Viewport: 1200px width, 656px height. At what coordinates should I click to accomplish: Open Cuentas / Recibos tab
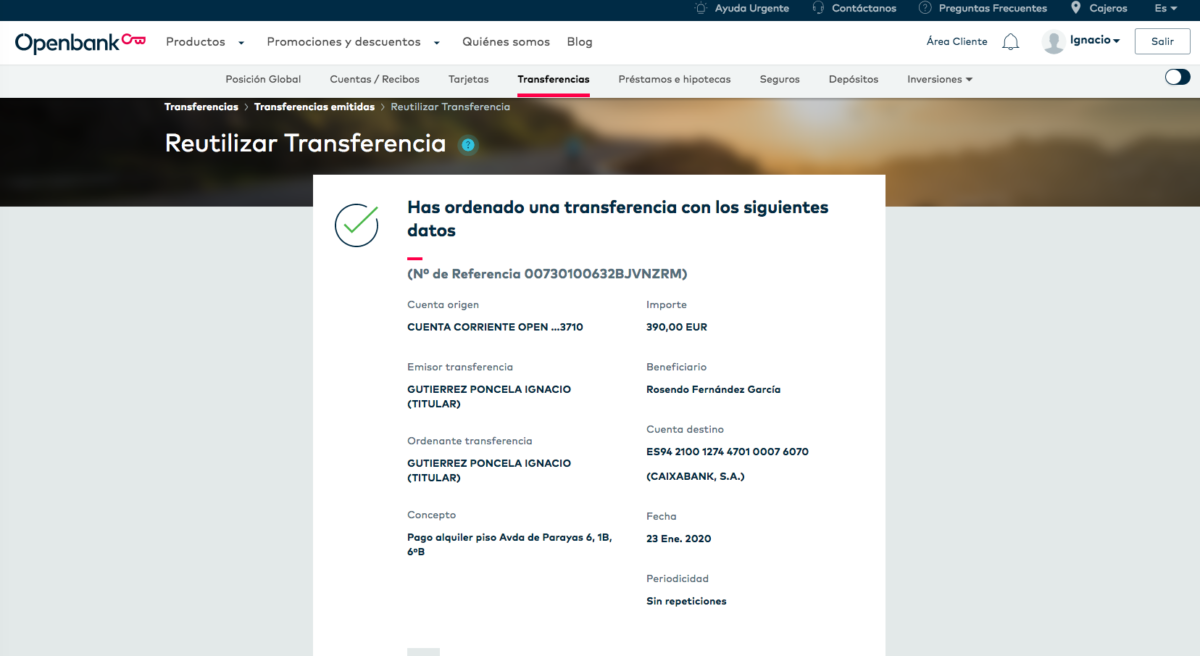pos(374,79)
